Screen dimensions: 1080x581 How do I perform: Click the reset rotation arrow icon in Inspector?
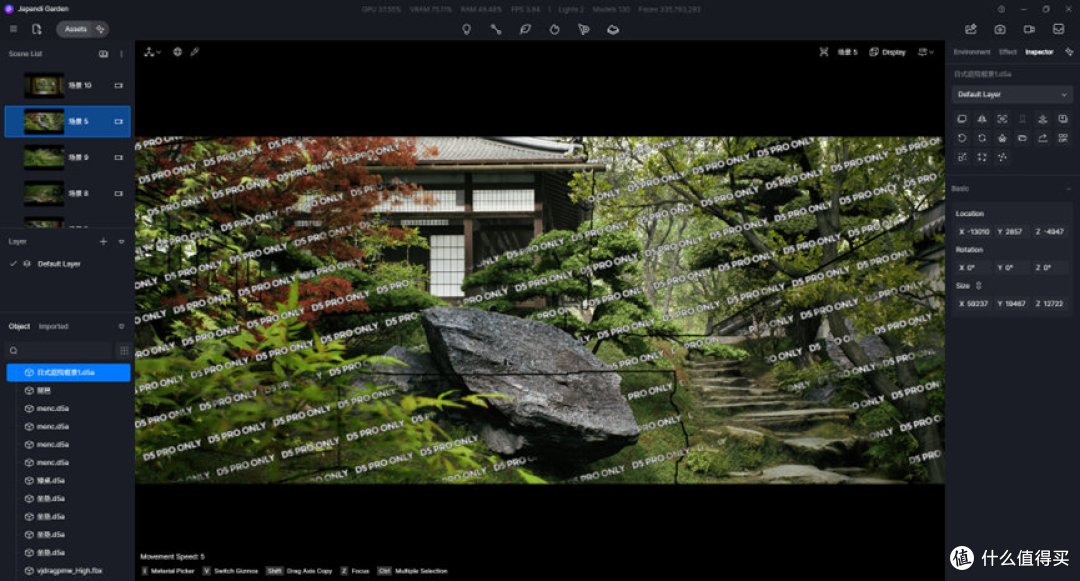[962, 138]
